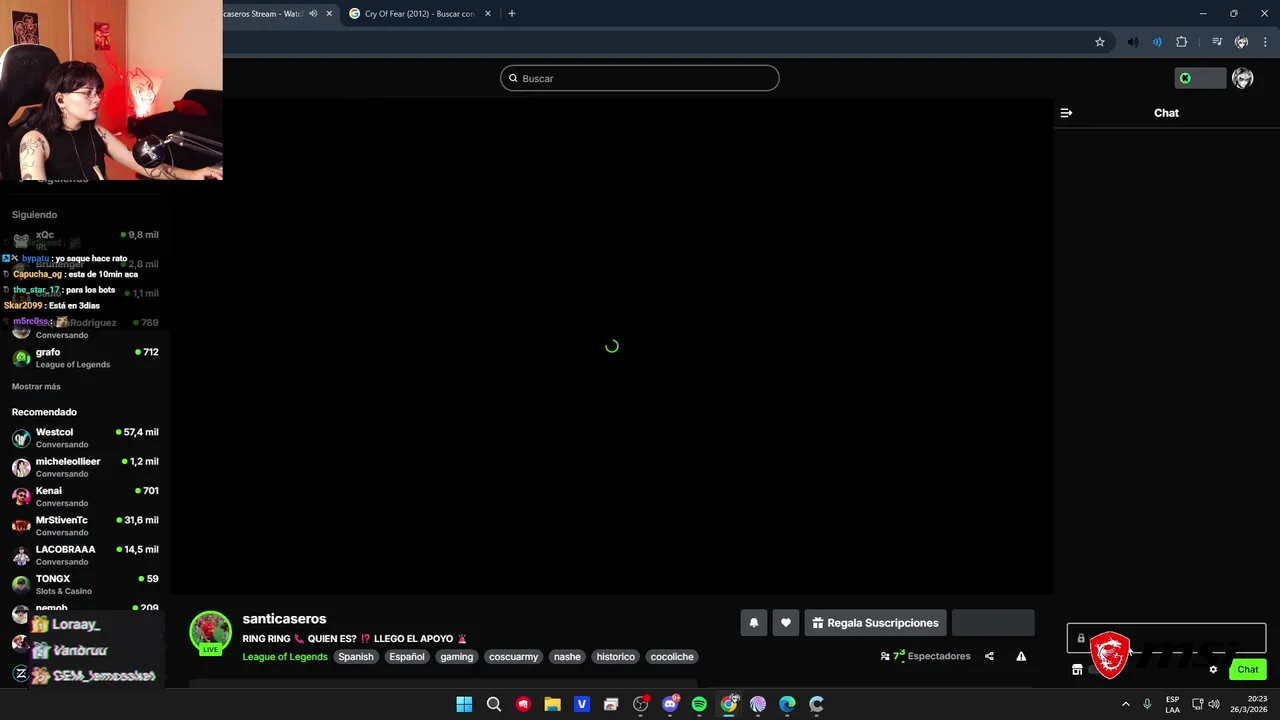Click the Siguiendo section header
The image size is (1280, 720).
point(34,215)
